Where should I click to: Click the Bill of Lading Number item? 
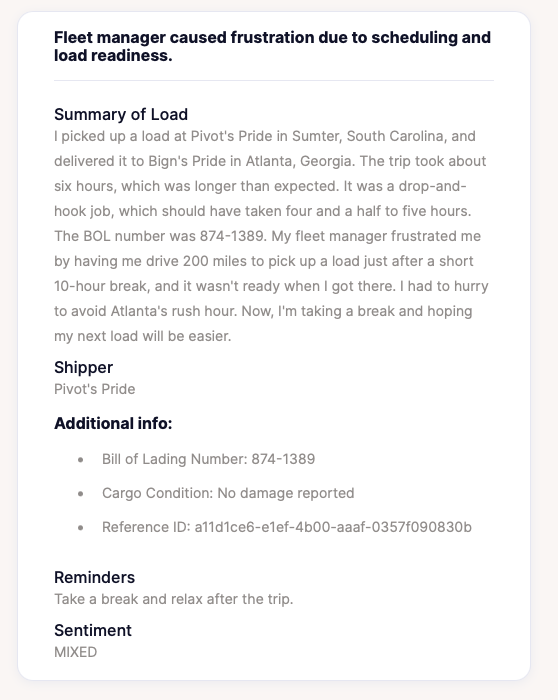208,459
